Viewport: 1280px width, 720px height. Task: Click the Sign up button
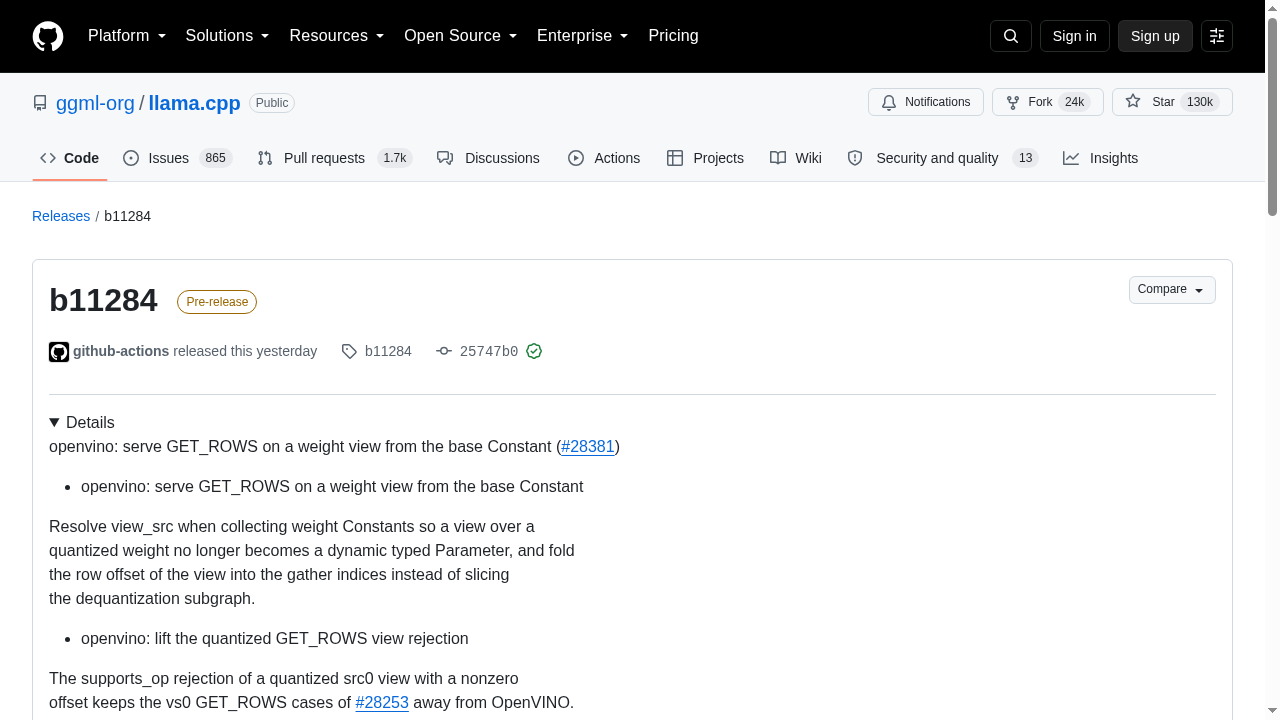point(1155,36)
